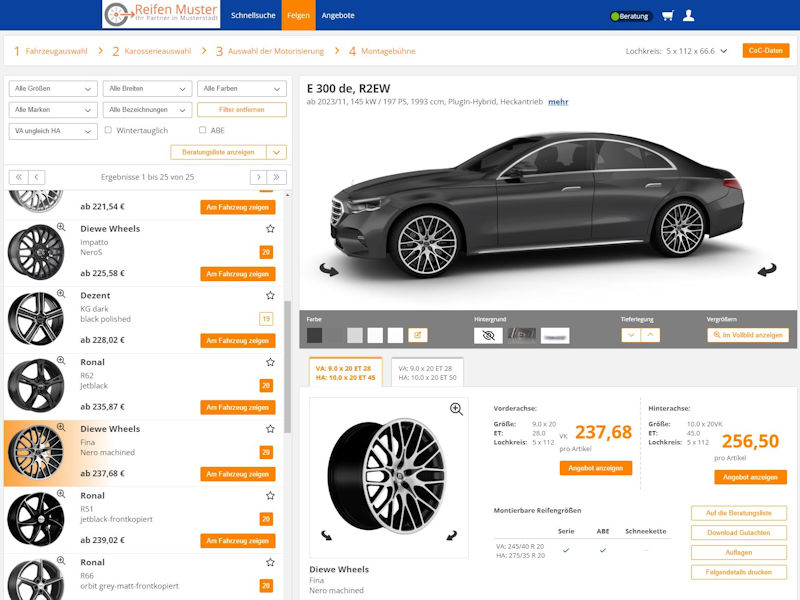Open the shopping cart icon
The width and height of the screenshot is (800, 600).
(x=667, y=16)
